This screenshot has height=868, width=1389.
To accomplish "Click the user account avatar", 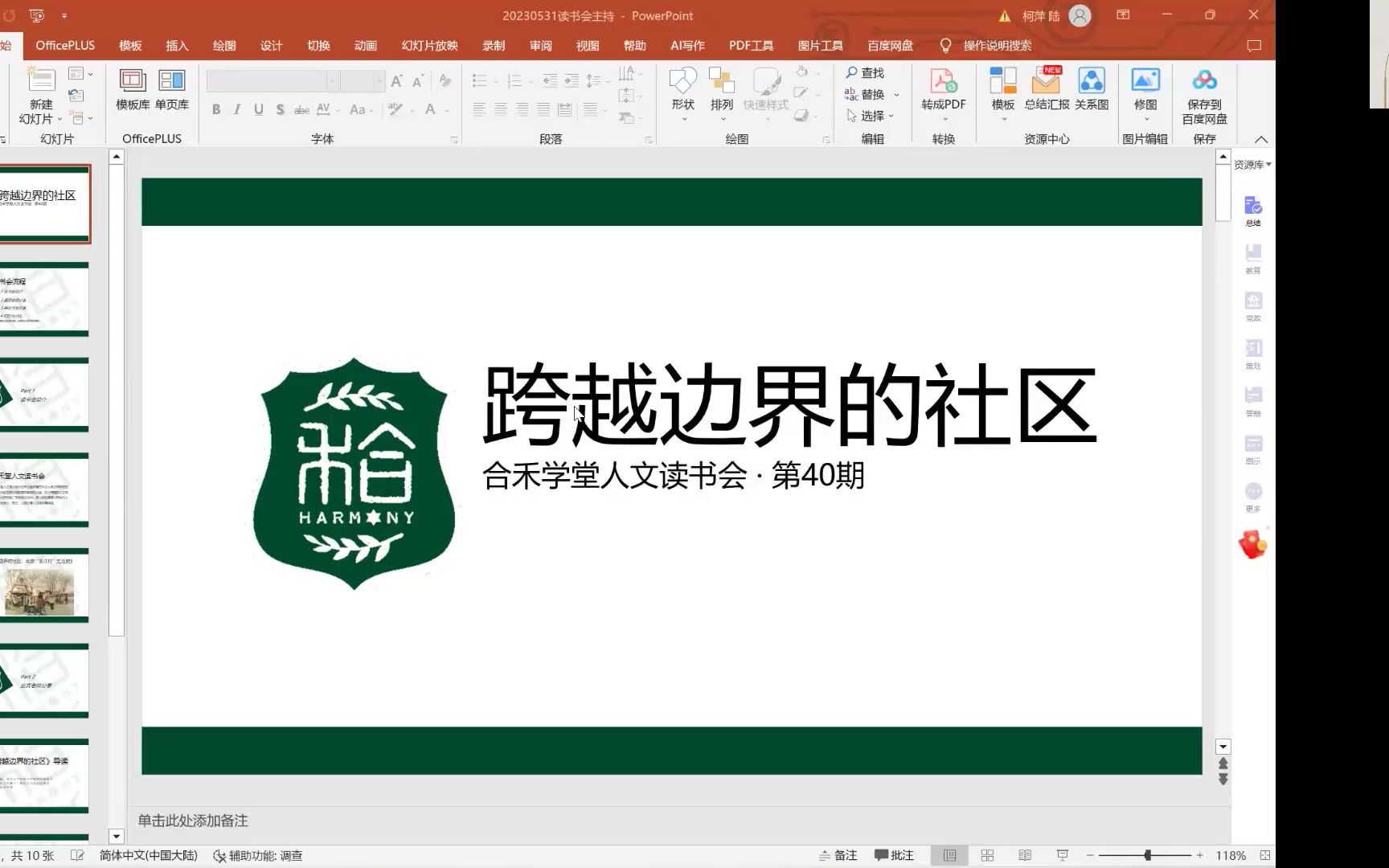I will coord(1080,15).
